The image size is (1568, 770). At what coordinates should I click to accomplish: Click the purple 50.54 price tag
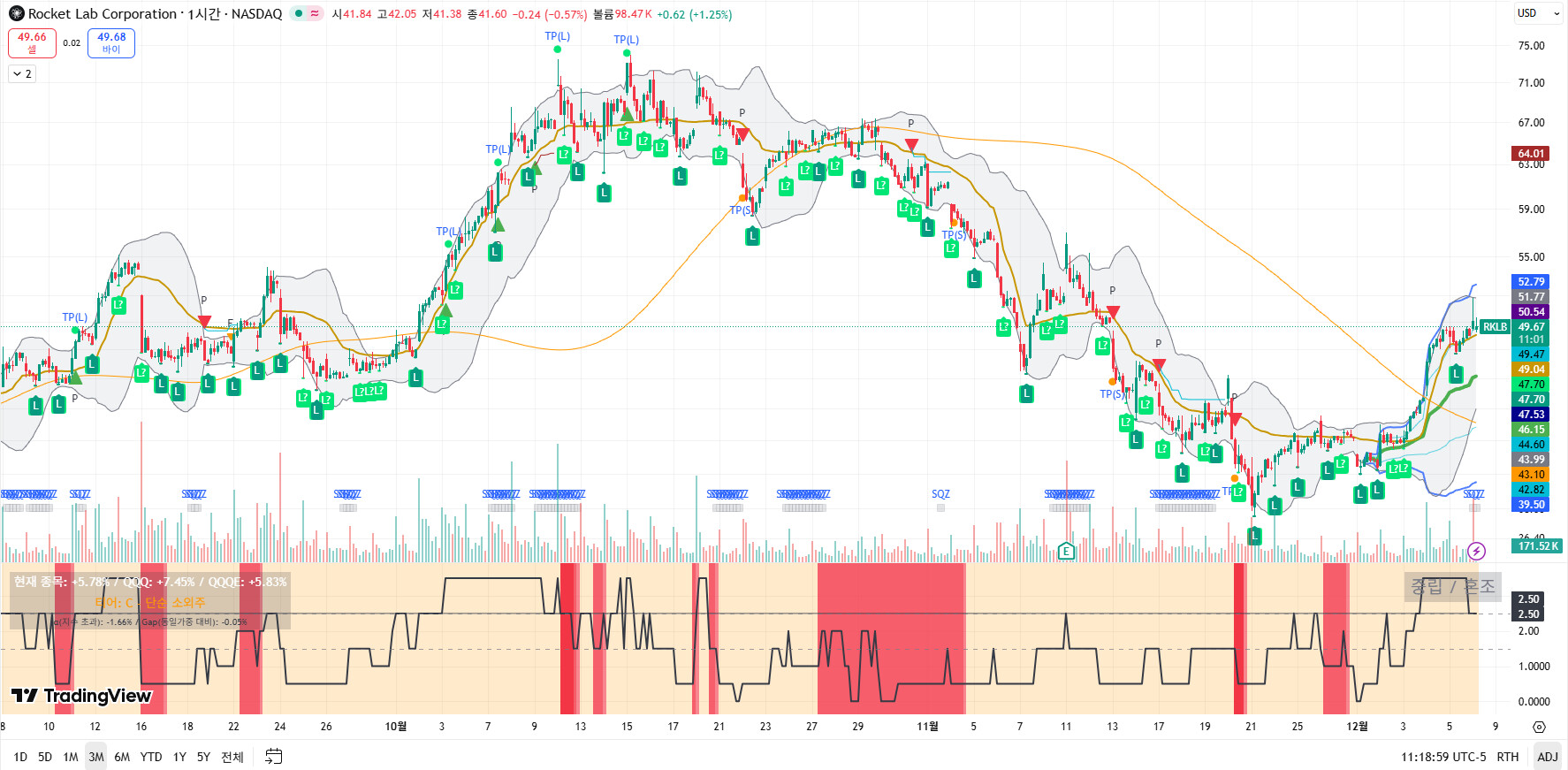[1531, 312]
